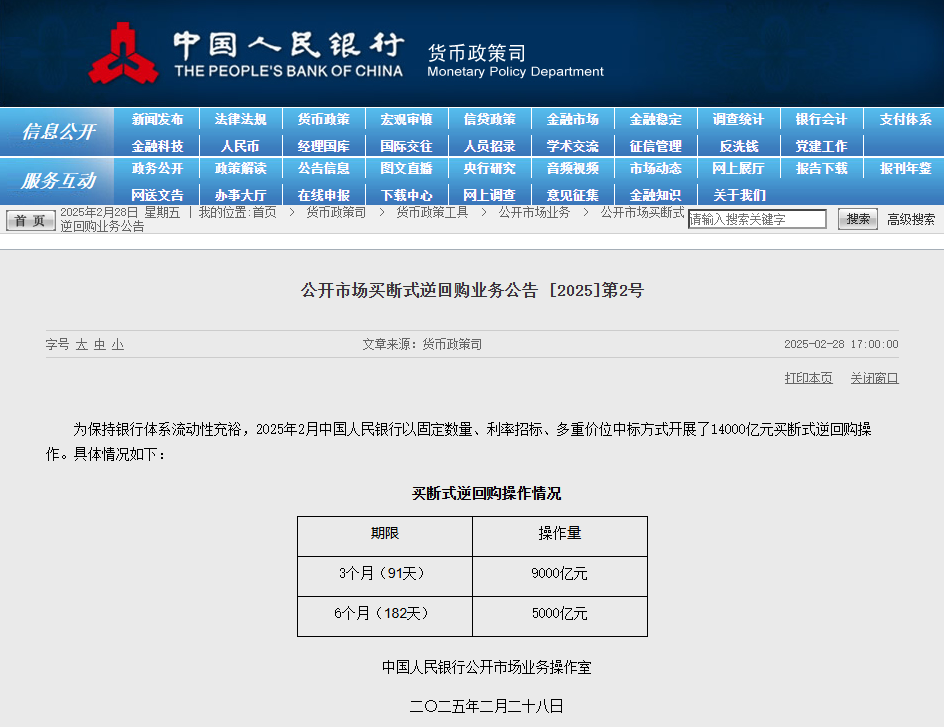Select 公告信息 in service menu

[x=323, y=169]
